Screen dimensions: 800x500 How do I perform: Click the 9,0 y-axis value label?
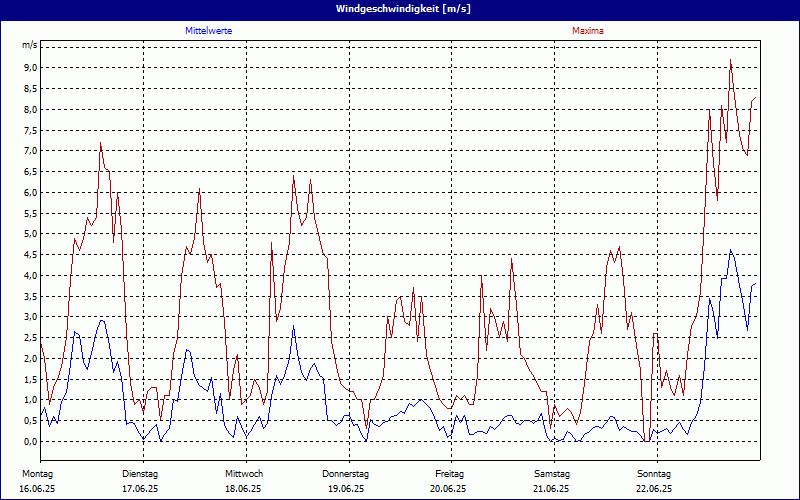point(30,67)
